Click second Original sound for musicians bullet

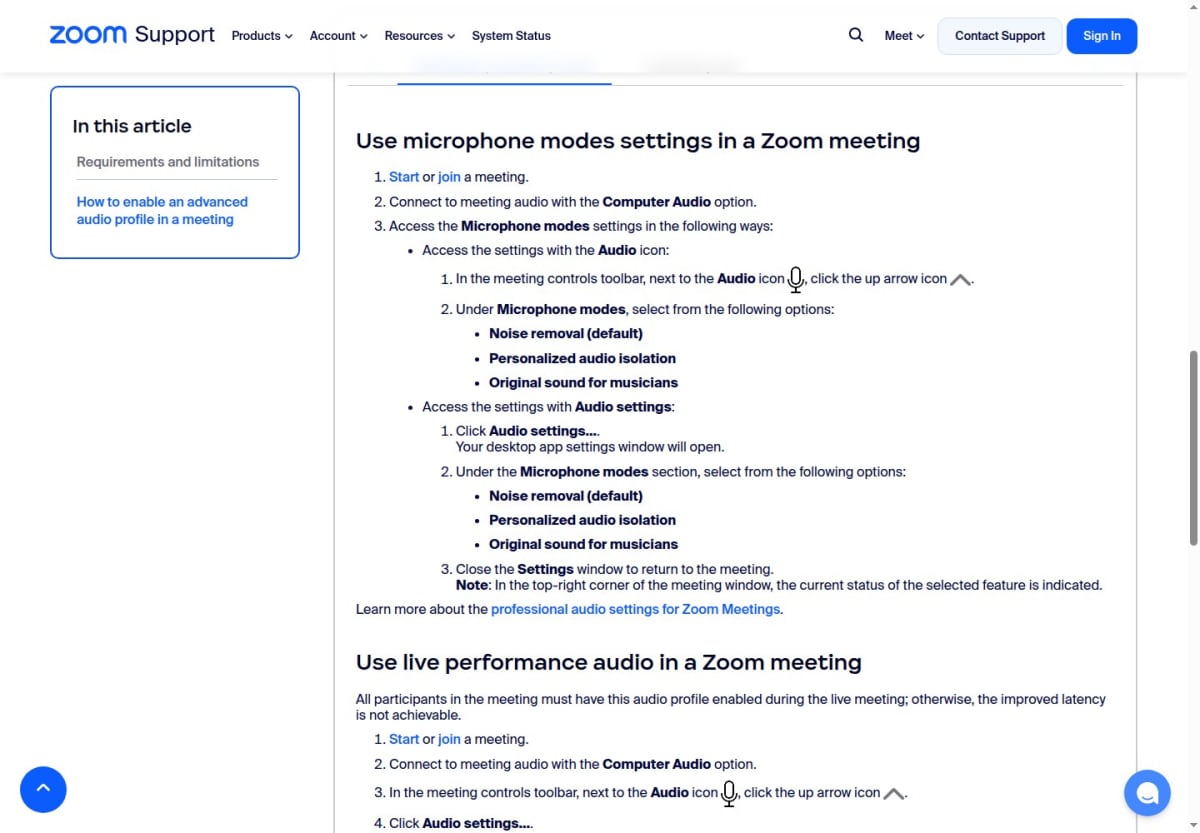click(x=583, y=544)
